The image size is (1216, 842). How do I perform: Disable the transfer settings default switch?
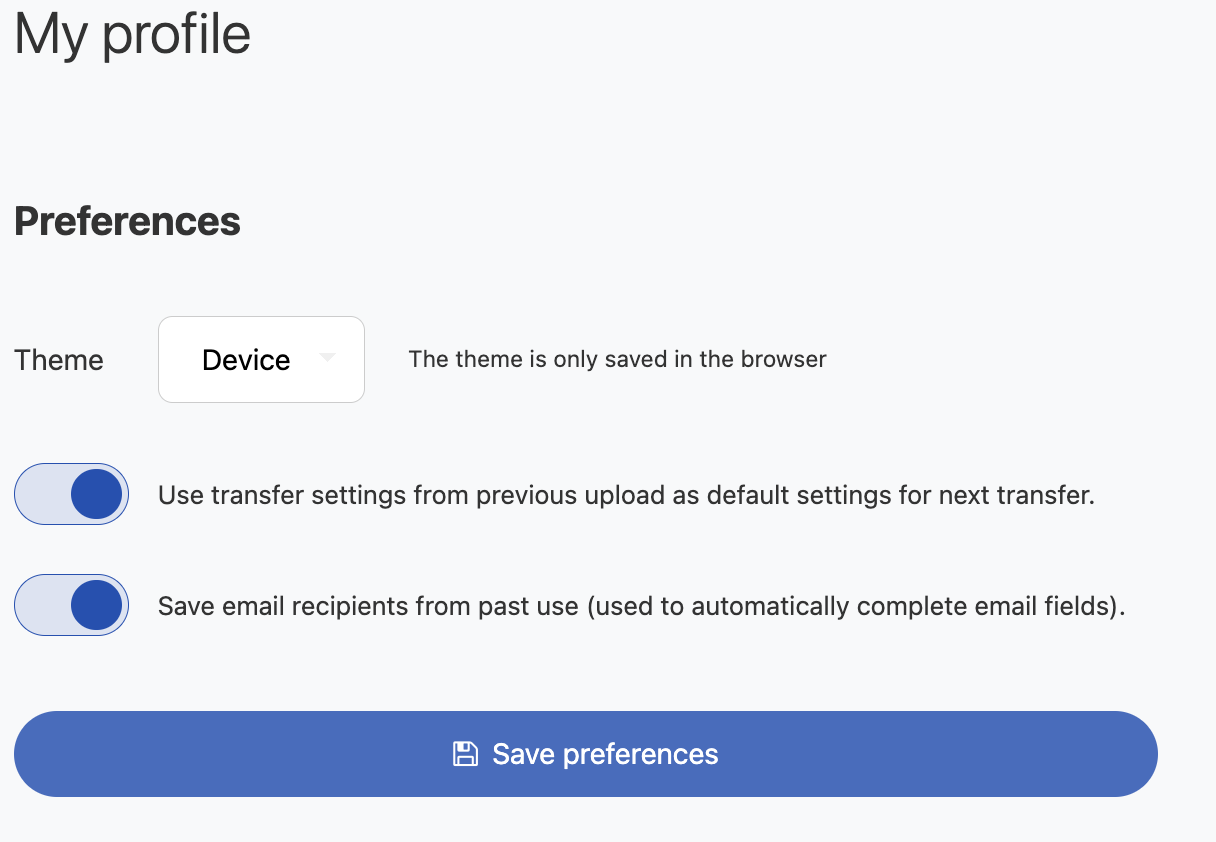71,494
